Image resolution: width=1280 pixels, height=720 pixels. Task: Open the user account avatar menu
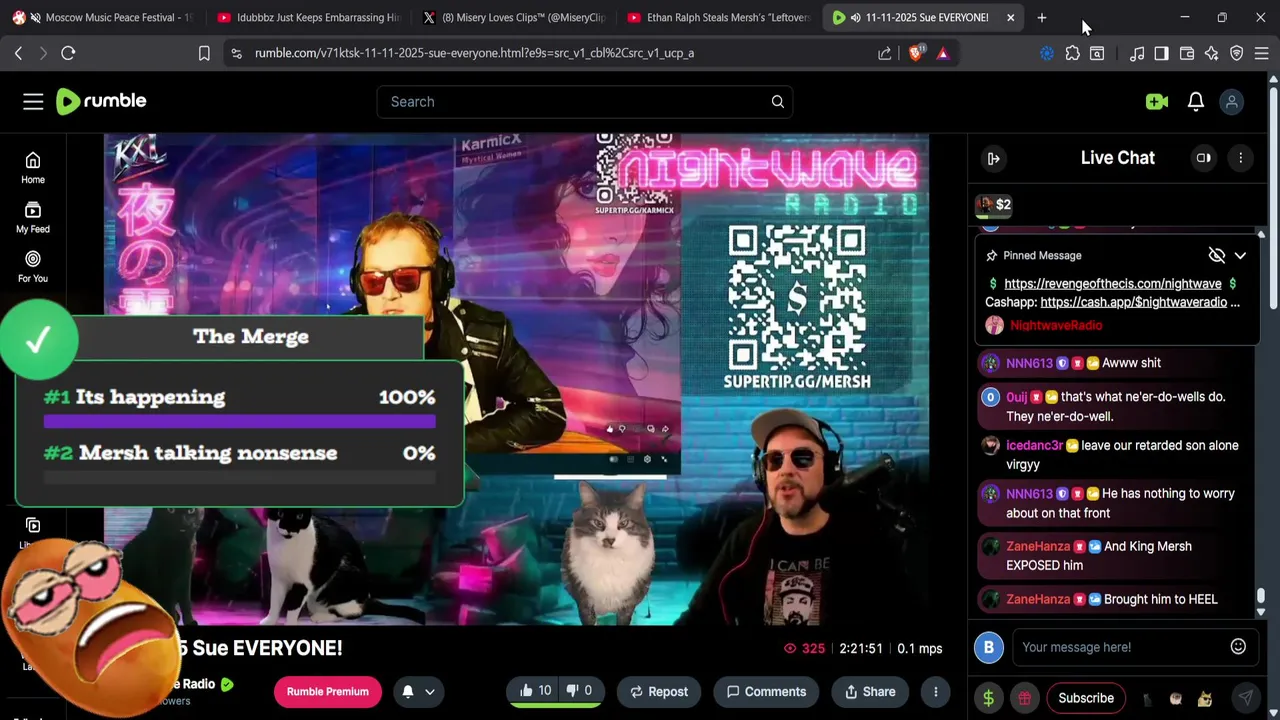pos(1232,101)
